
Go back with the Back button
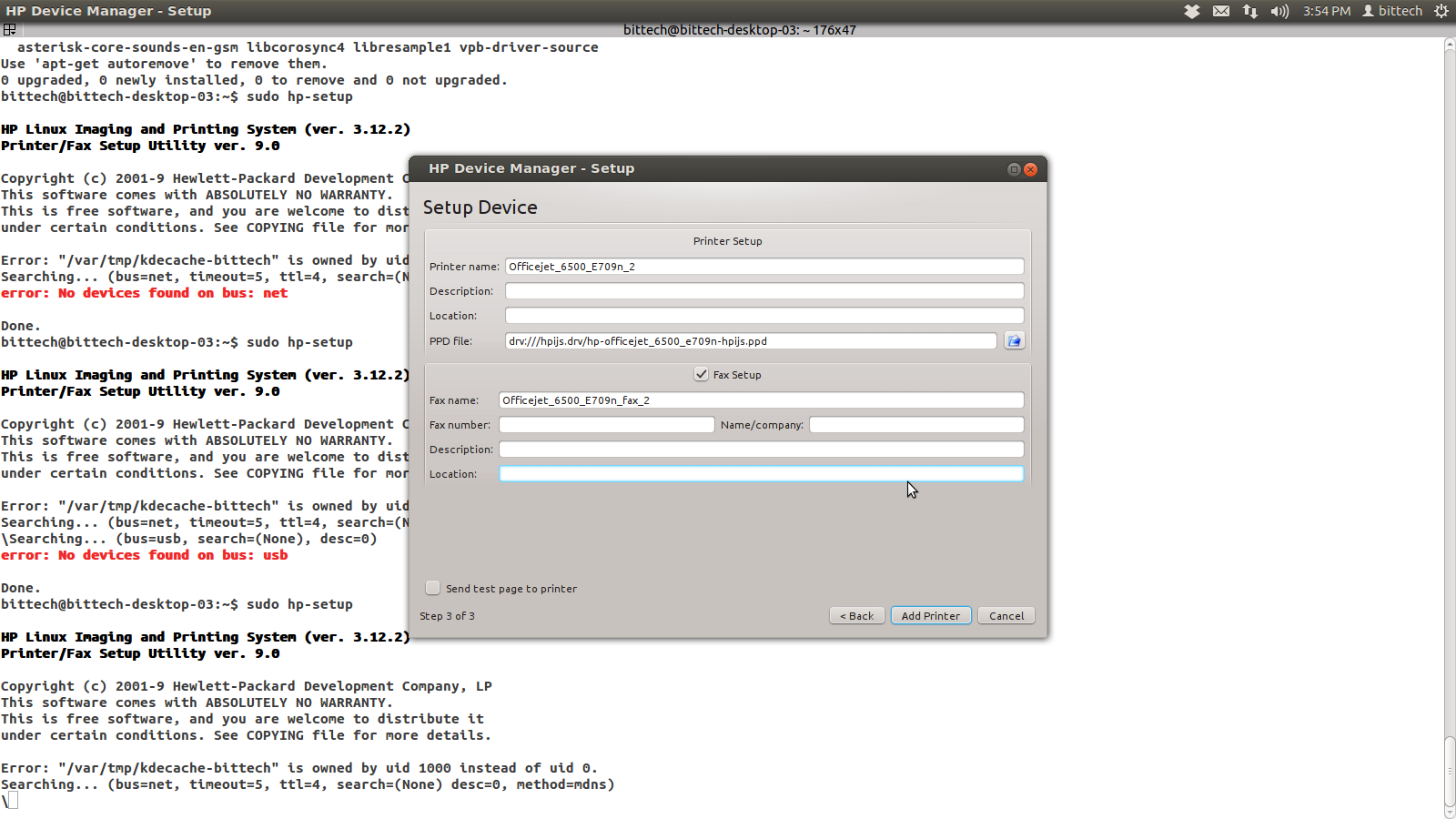click(857, 616)
